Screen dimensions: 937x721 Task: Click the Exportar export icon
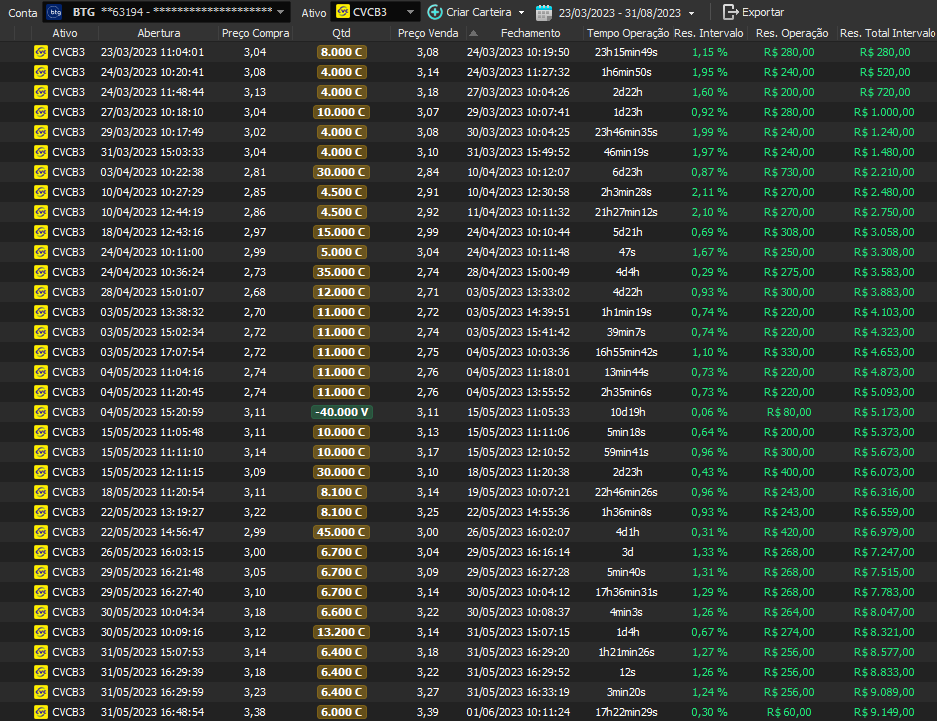coord(730,12)
